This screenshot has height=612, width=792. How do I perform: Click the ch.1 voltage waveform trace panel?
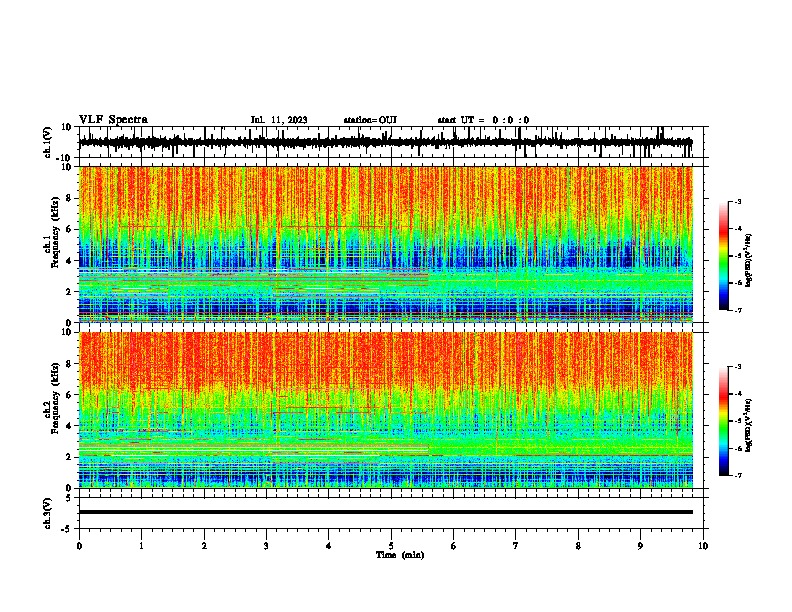pyautogui.click(x=393, y=142)
